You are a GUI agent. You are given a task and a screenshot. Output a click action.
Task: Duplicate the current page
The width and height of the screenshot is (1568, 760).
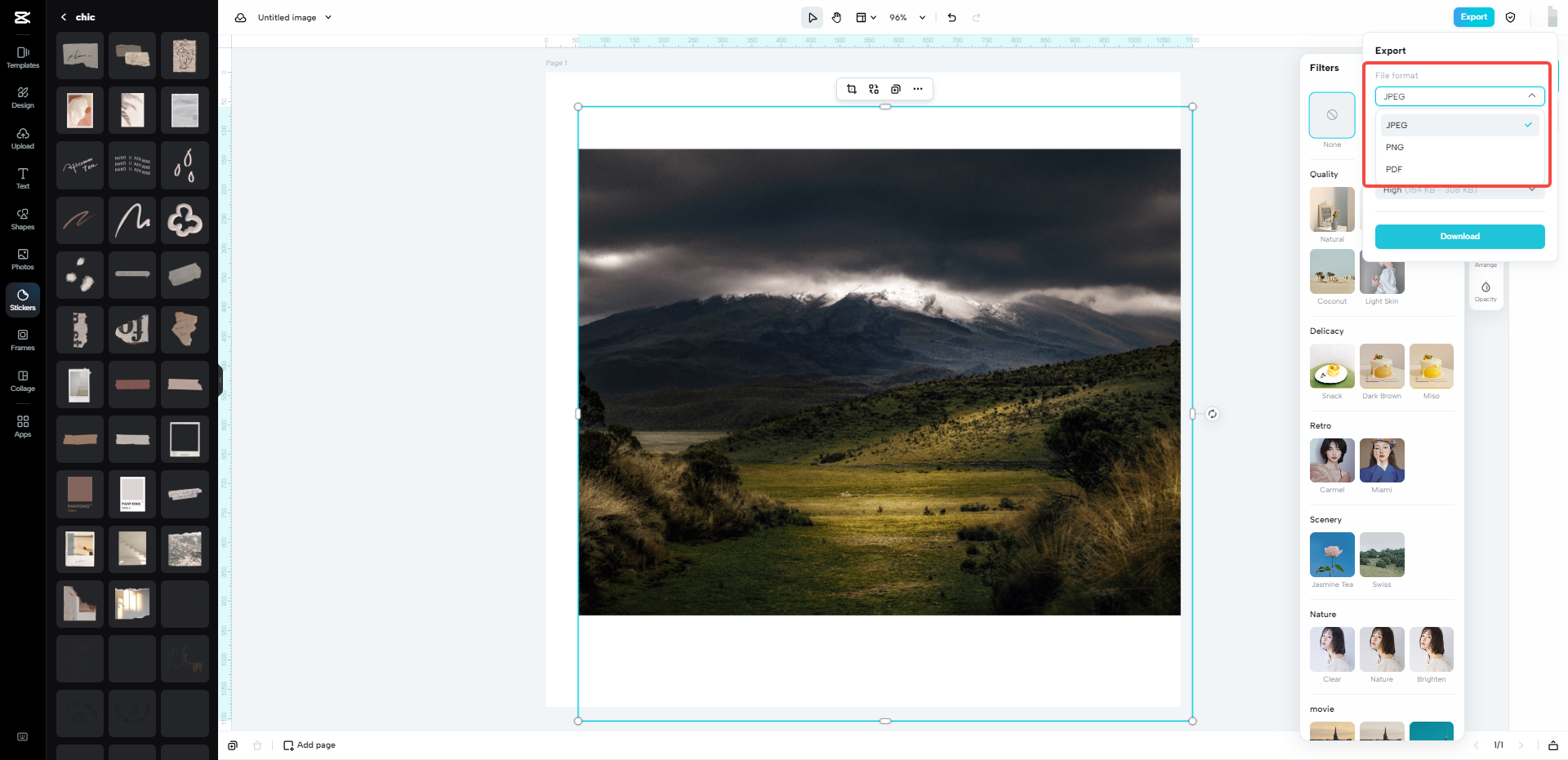(233, 745)
